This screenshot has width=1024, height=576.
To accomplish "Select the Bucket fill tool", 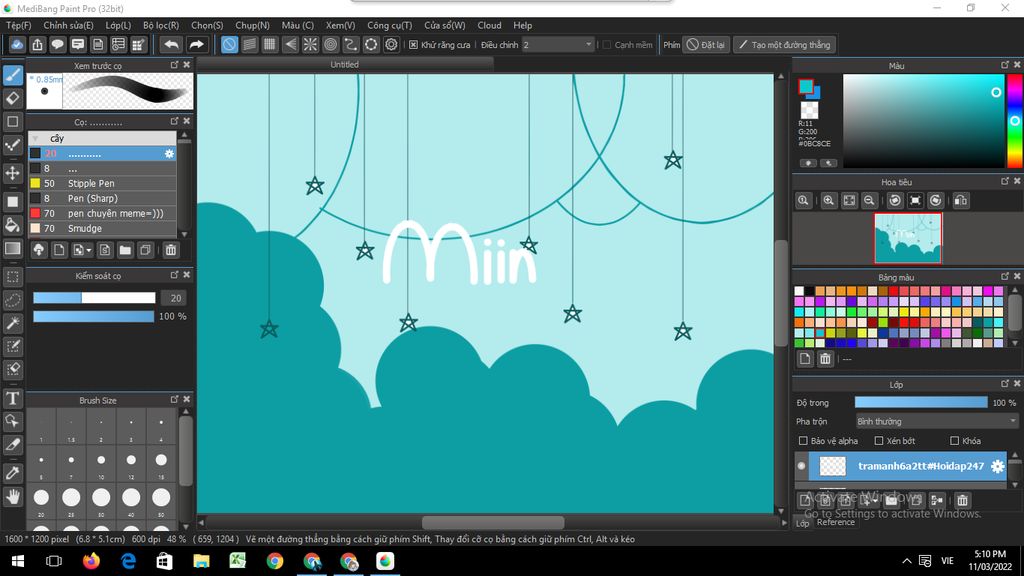I will pos(12,225).
